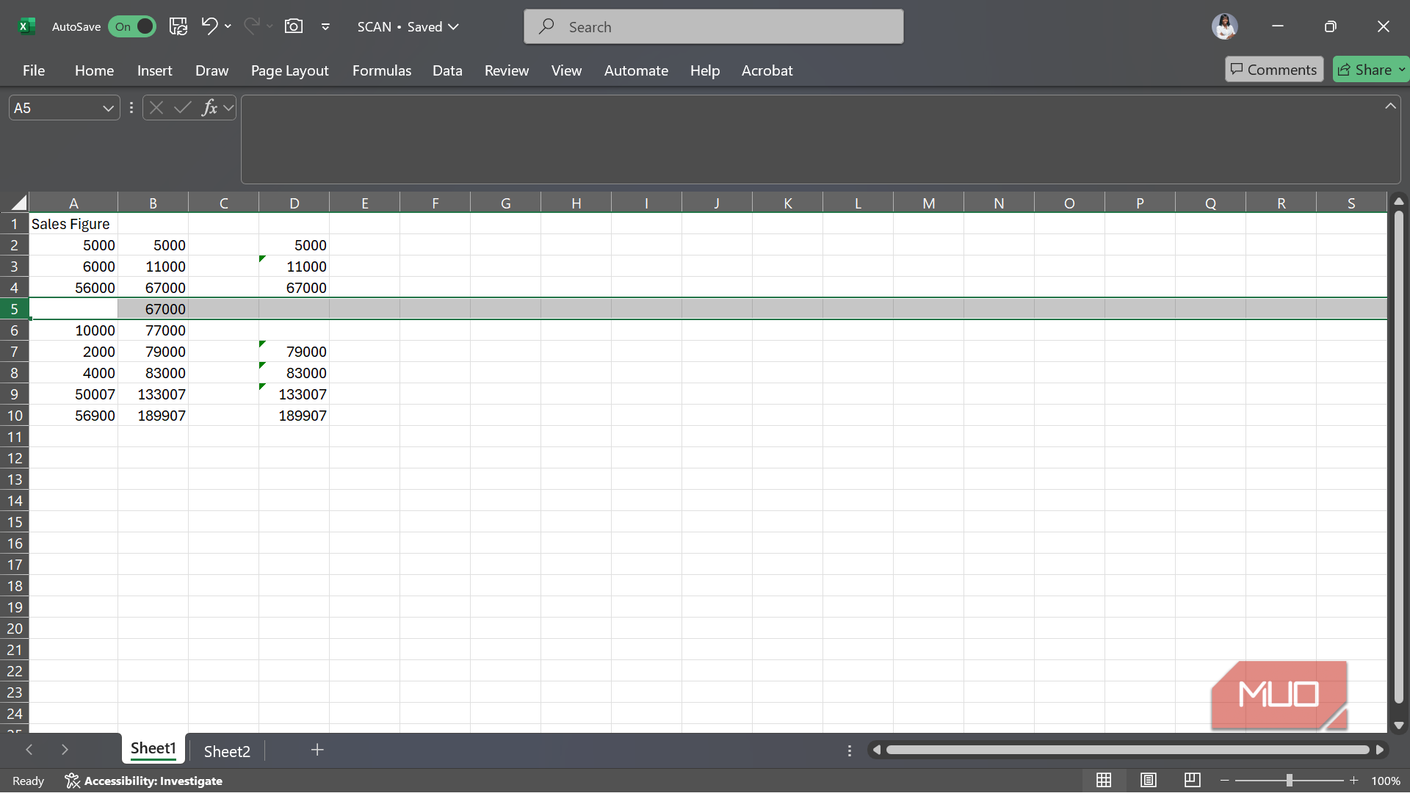Open the File menu
1410x793 pixels.
pyautogui.click(x=34, y=70)
